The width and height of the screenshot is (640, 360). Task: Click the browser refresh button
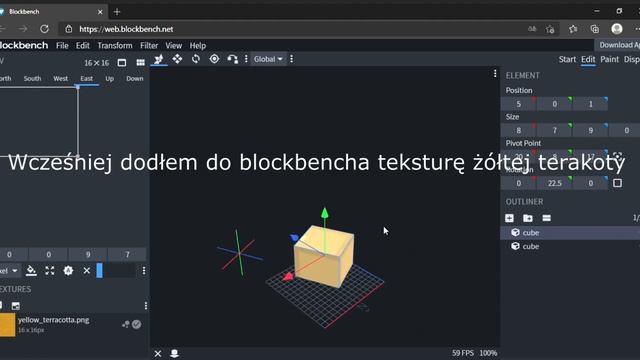pos(44,29)
